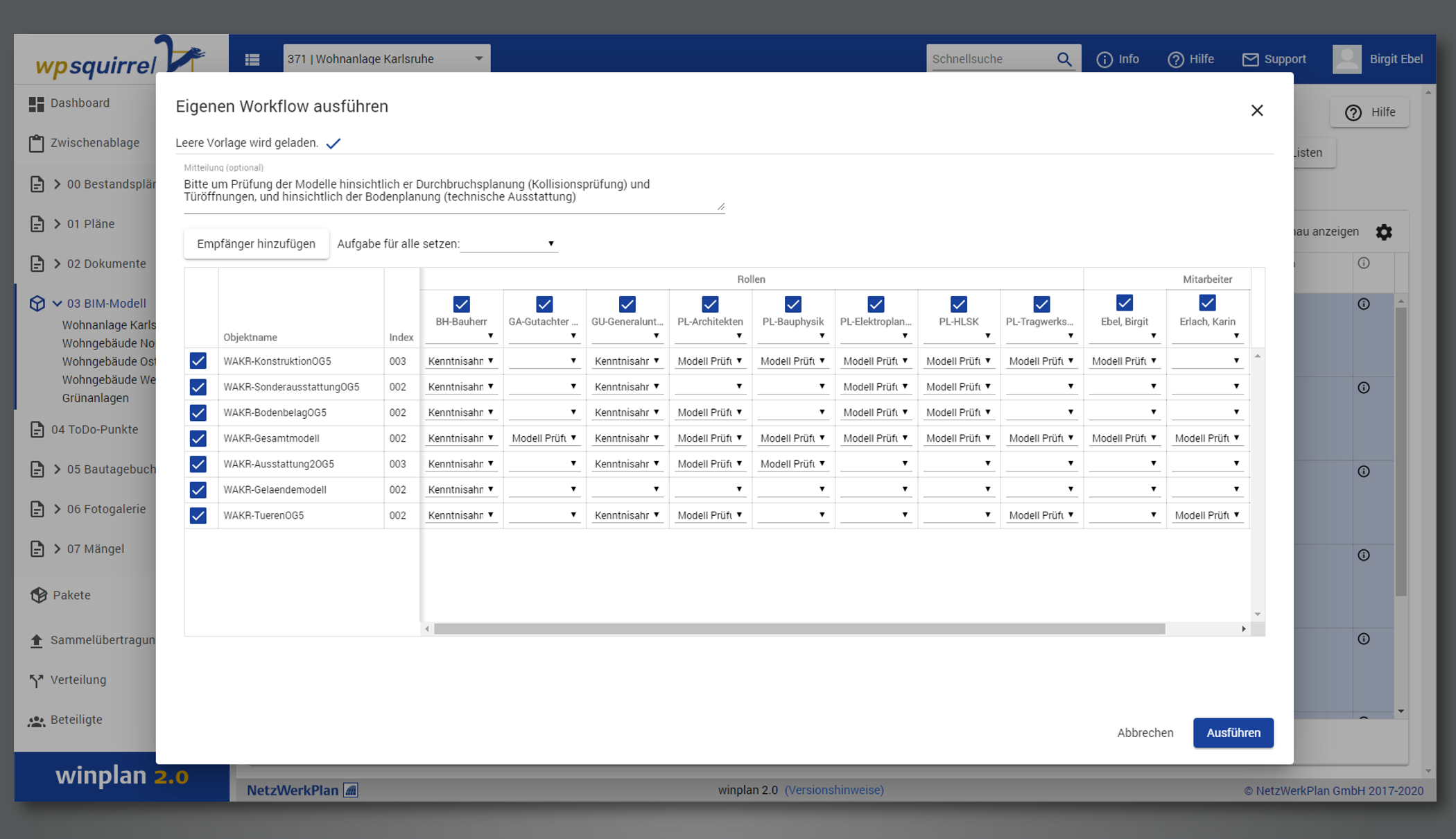Click the horizontal scrollbar of the table
Viewport: 1456px width, 839px height.
click(799, 629)
